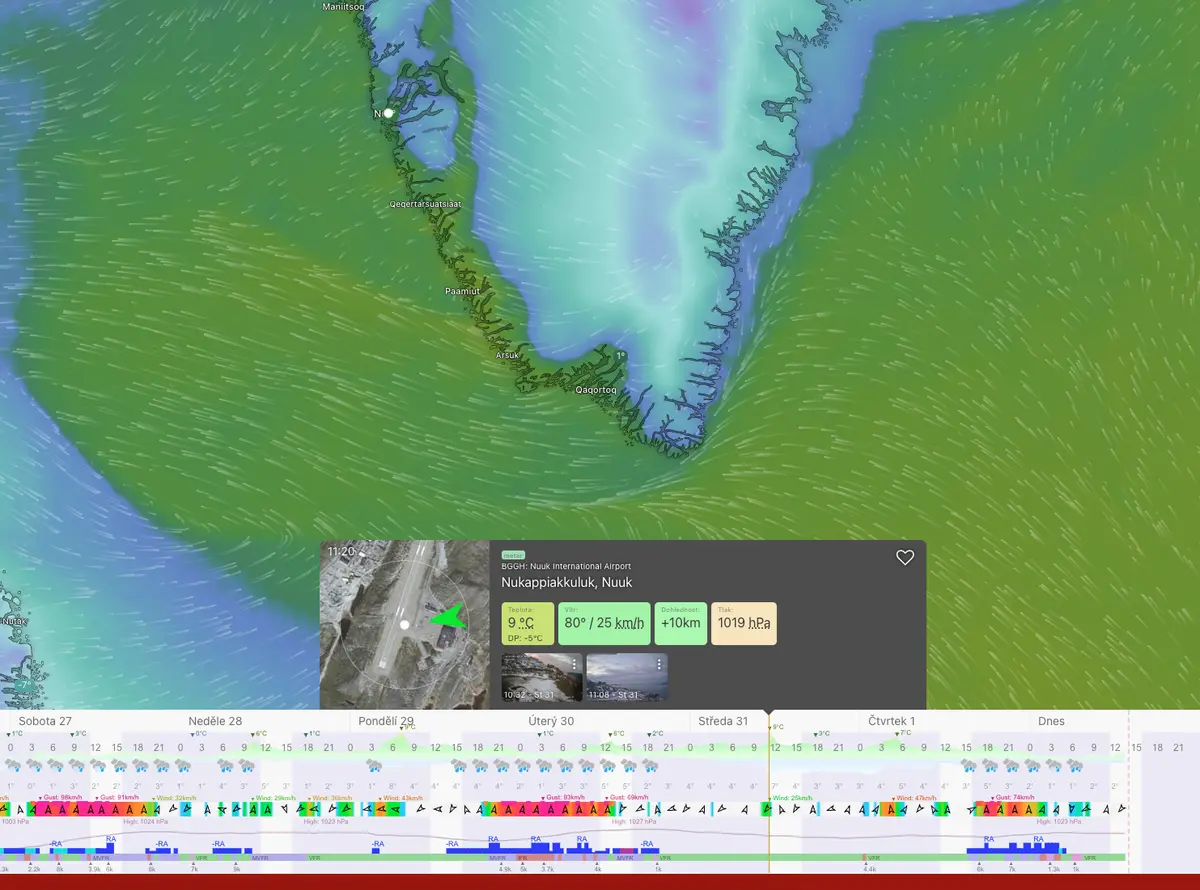Click rain cloud icon under Sobota 27 at hour 0
This screenshot has height=890, width=1200.
12,766
